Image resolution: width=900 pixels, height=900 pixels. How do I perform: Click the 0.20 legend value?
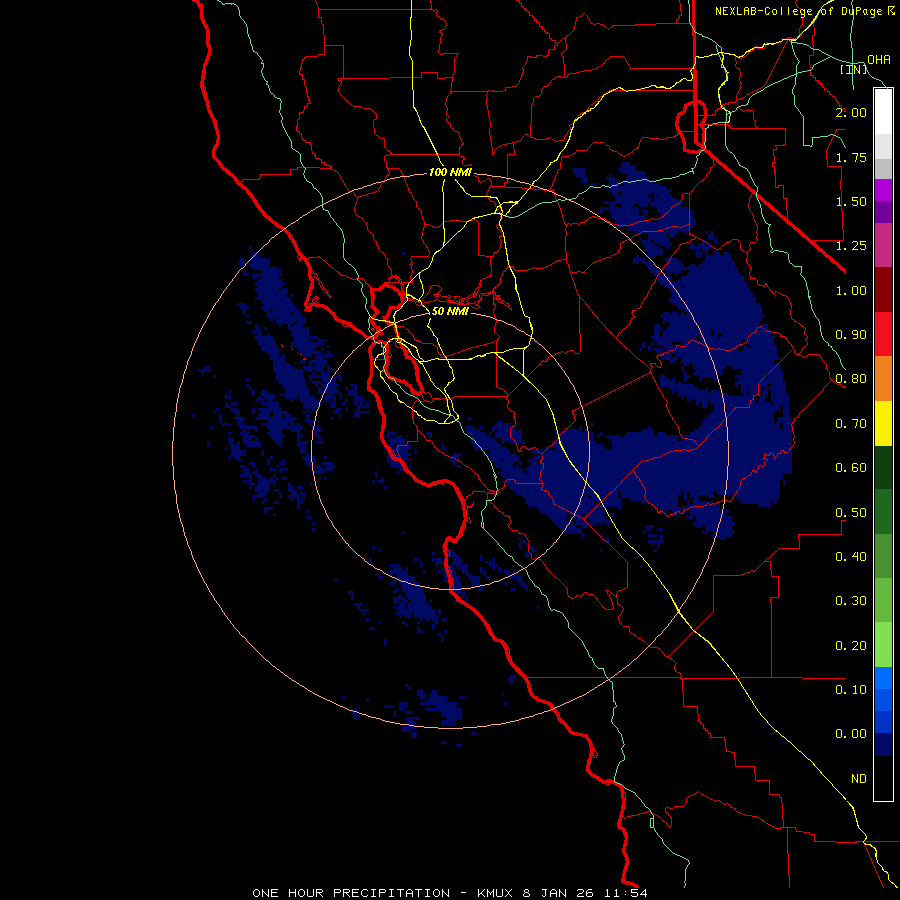click(851, 646)
